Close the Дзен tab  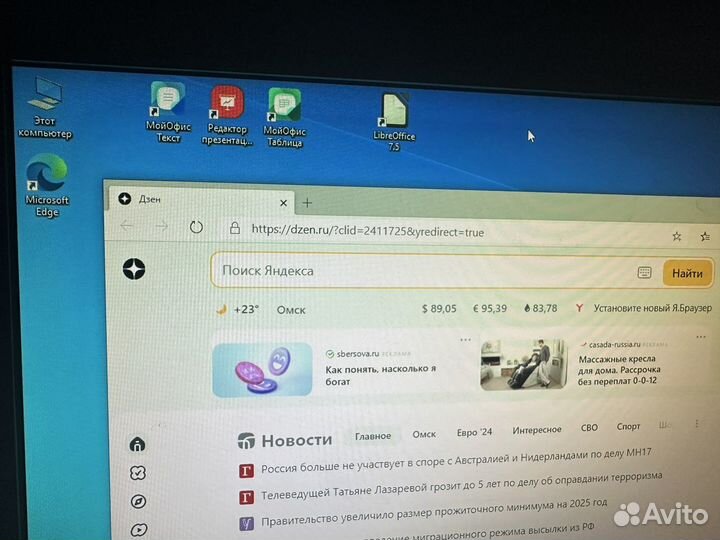pos(283,202)
